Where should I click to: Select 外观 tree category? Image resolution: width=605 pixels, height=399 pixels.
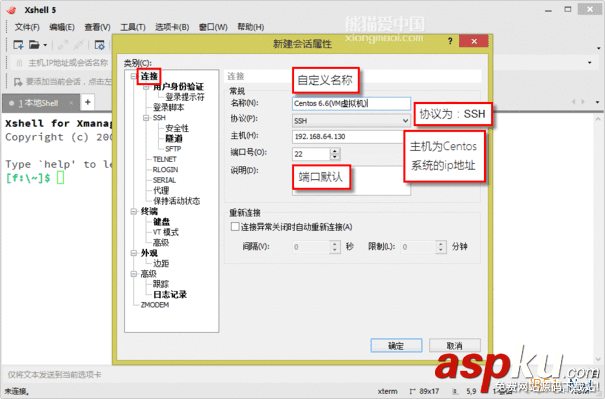coord(149,253)
